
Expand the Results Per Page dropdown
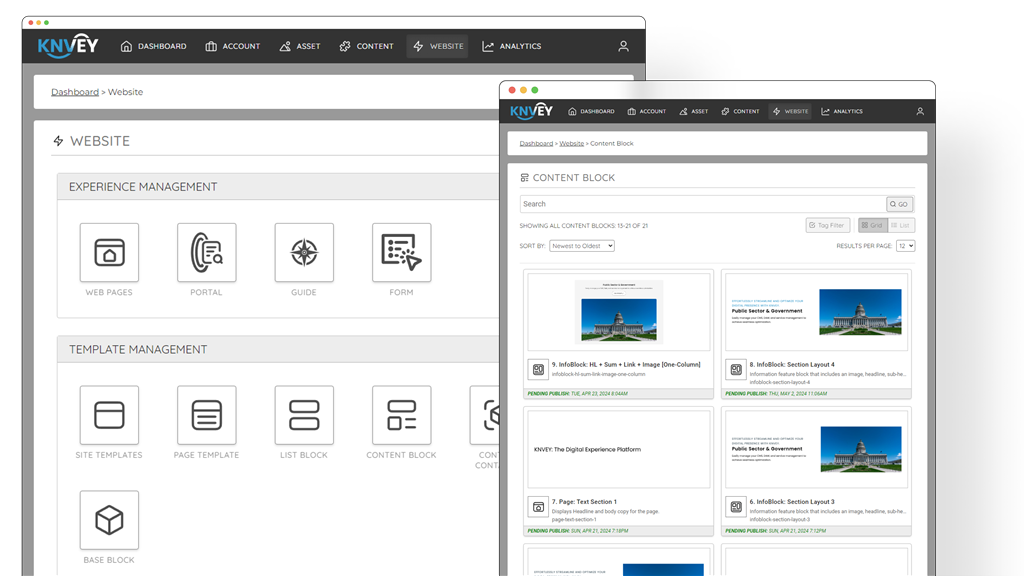tap(905, 245)
